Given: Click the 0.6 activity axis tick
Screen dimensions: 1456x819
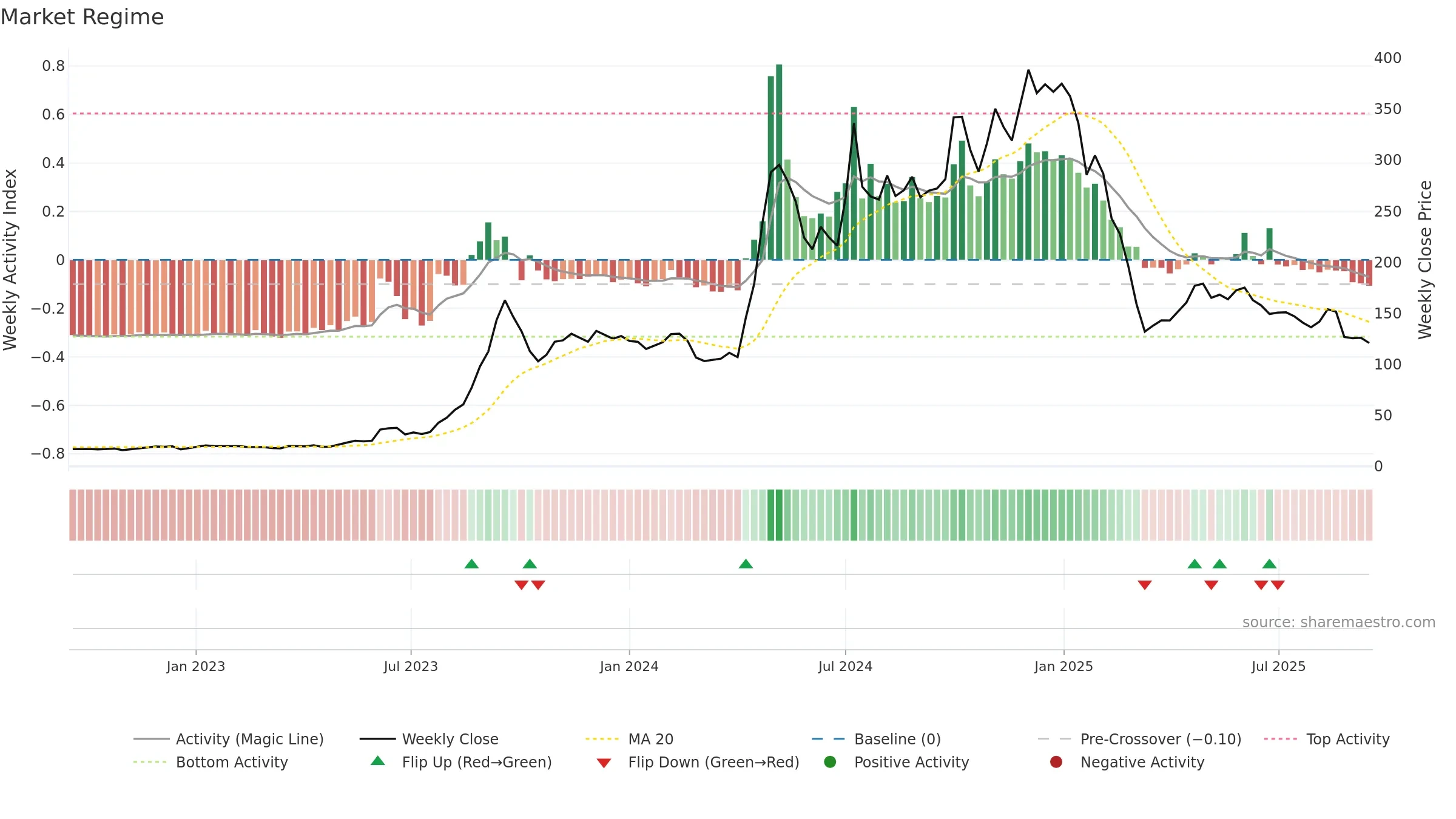Looking at the screenshot, I should click(x=53, y=114).
